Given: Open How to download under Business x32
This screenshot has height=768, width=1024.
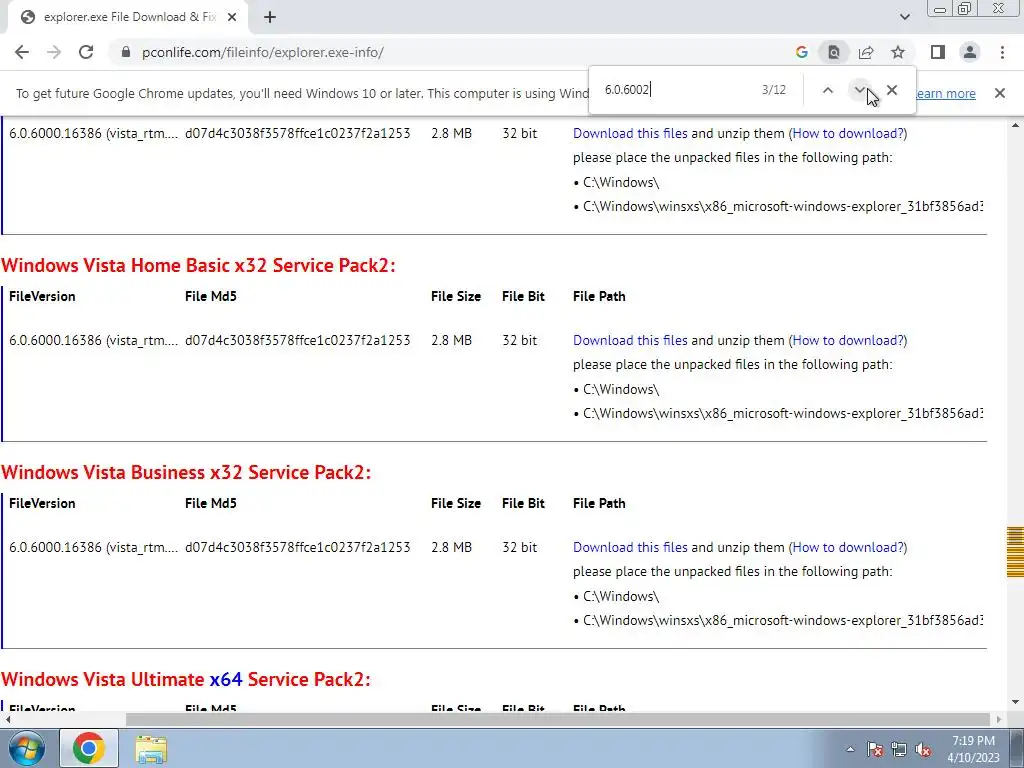Looking at the screenshot, I should [x=848, y=547].
